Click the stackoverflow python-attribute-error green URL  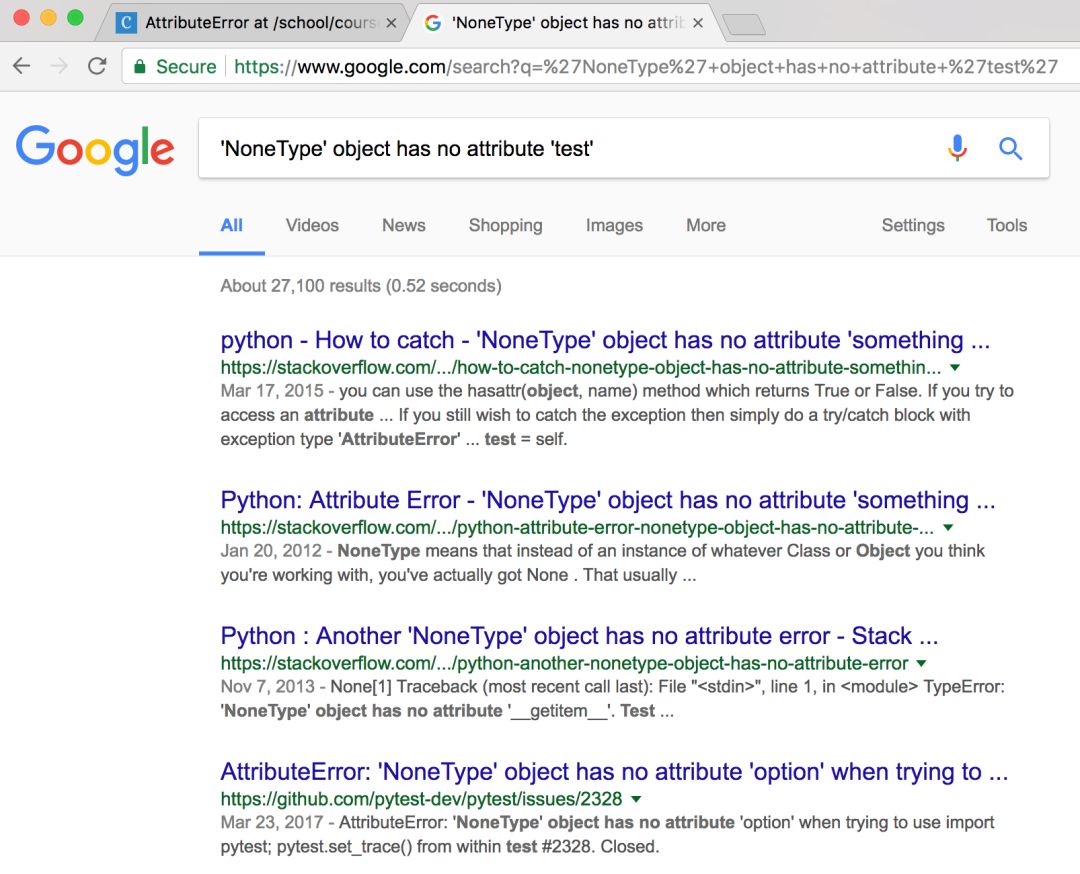coord(577,528)
